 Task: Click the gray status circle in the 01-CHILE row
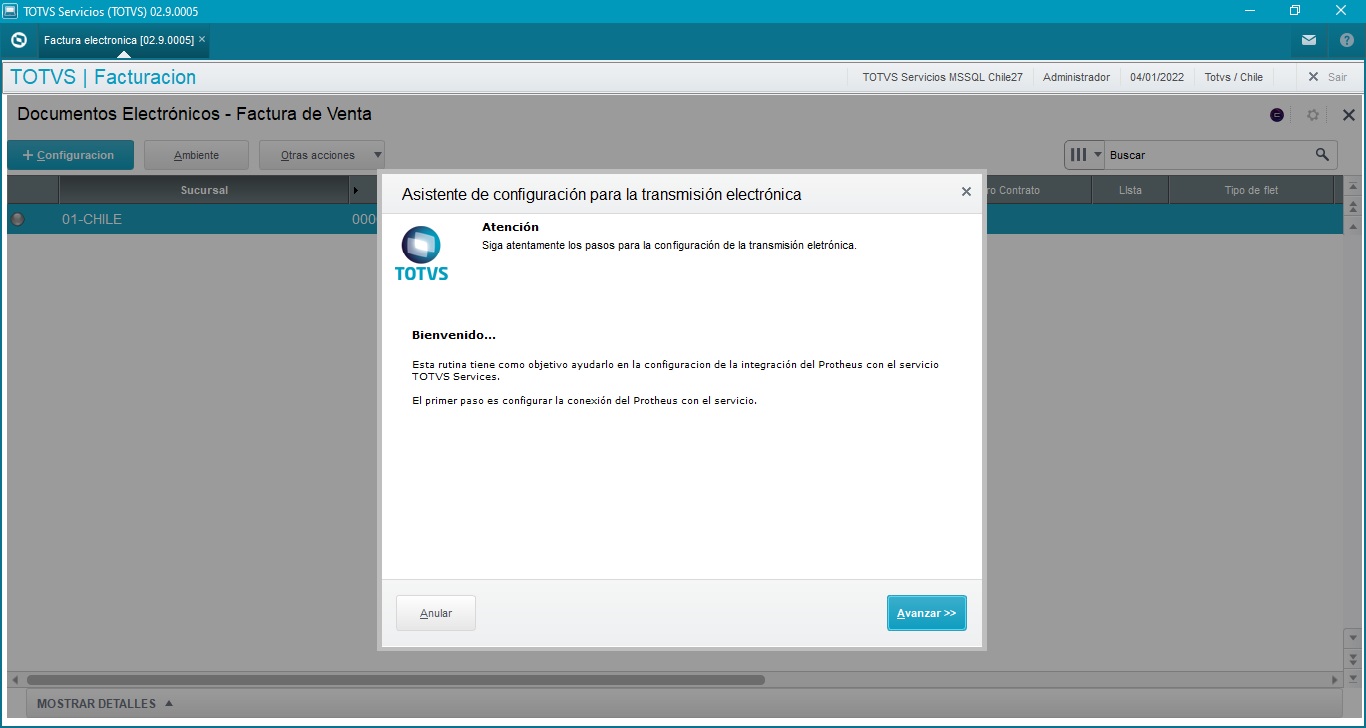[17, 219]
